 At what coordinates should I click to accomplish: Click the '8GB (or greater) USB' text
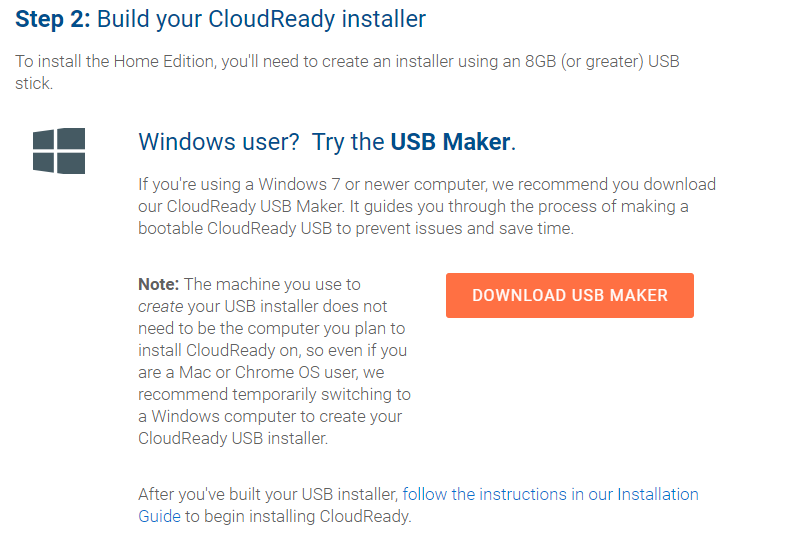point(602,61)
